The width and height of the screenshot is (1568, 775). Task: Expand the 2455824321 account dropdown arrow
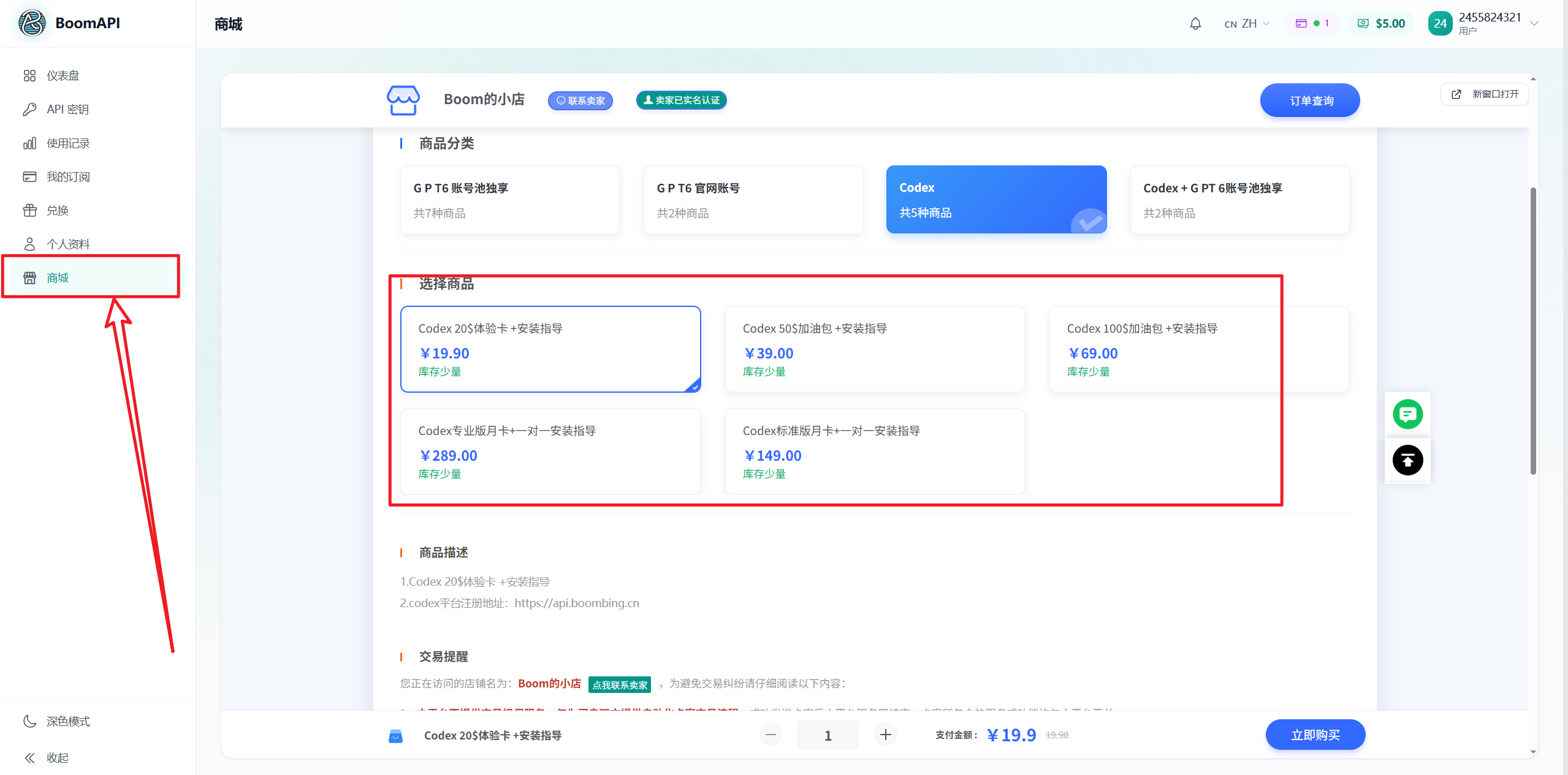tap(1534, 23)
